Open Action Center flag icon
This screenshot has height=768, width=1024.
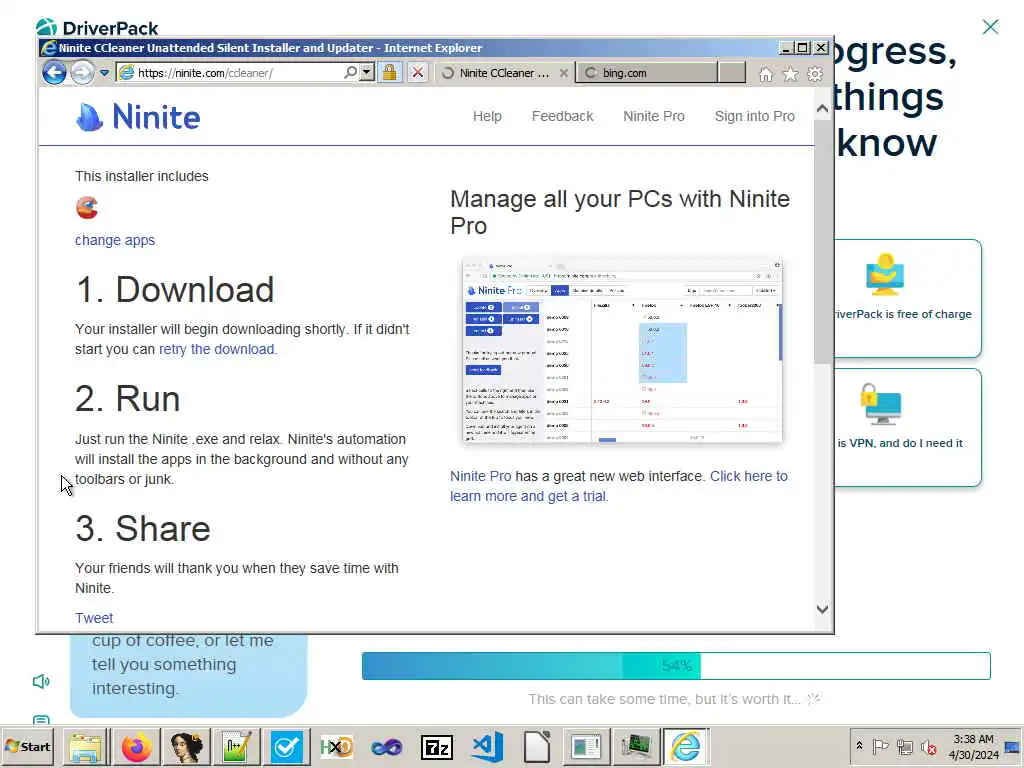[x=880, y=746]
